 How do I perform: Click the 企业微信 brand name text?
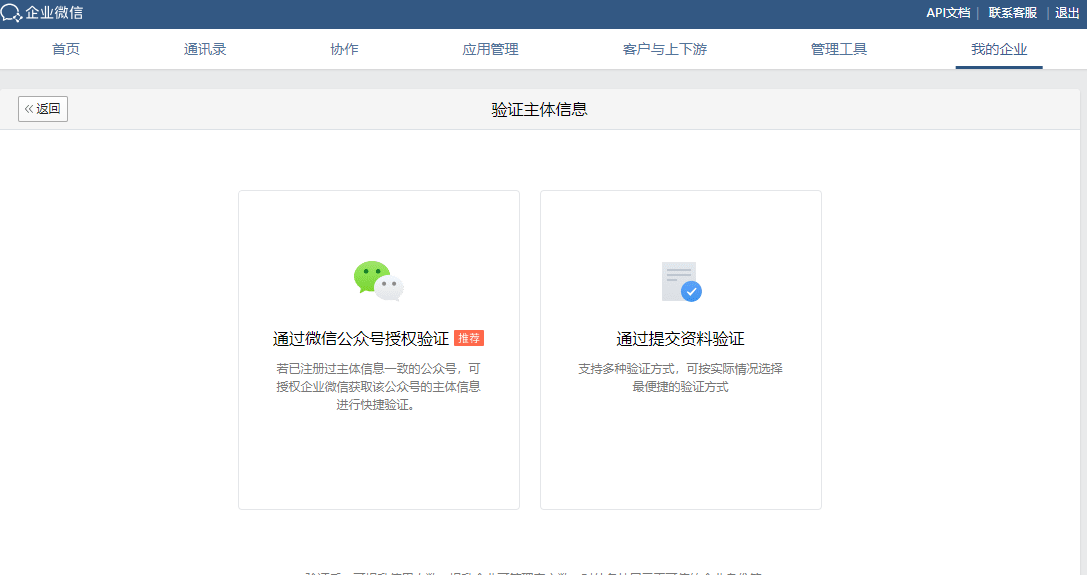click(x=54, y=13)
